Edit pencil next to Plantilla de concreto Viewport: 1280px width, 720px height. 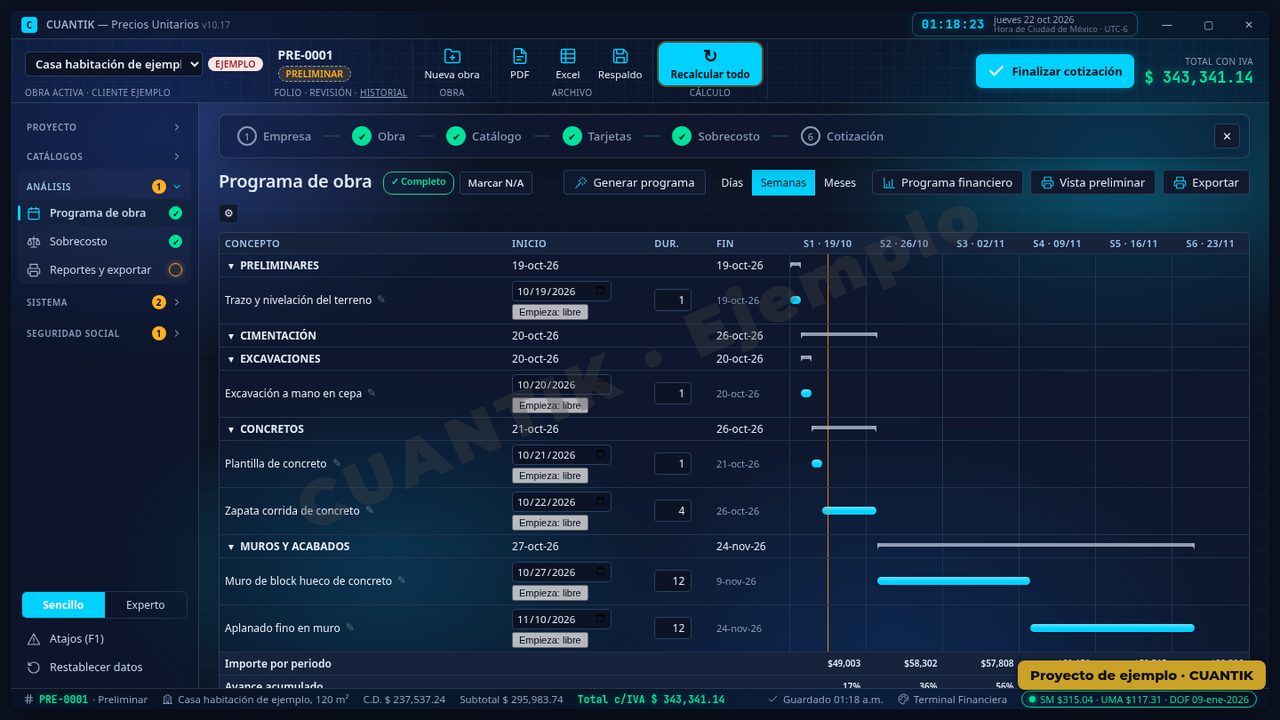337,463
